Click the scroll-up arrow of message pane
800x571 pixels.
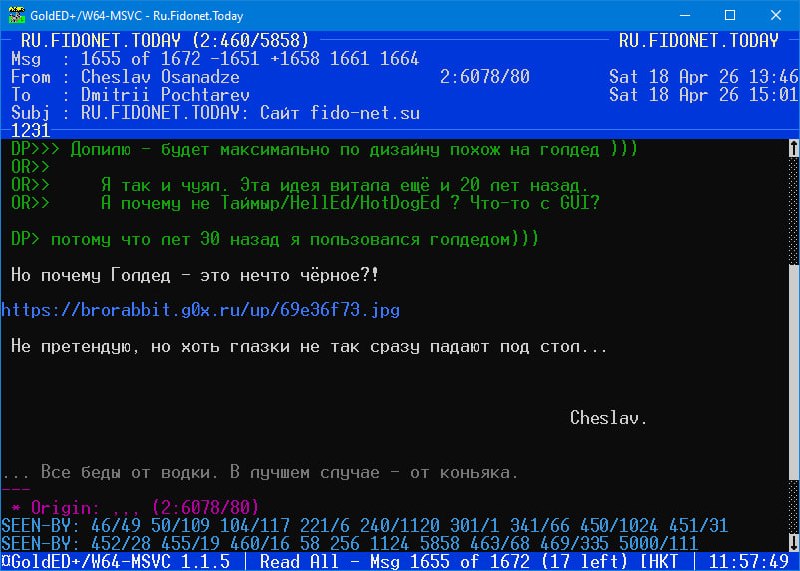click(793, 149)
